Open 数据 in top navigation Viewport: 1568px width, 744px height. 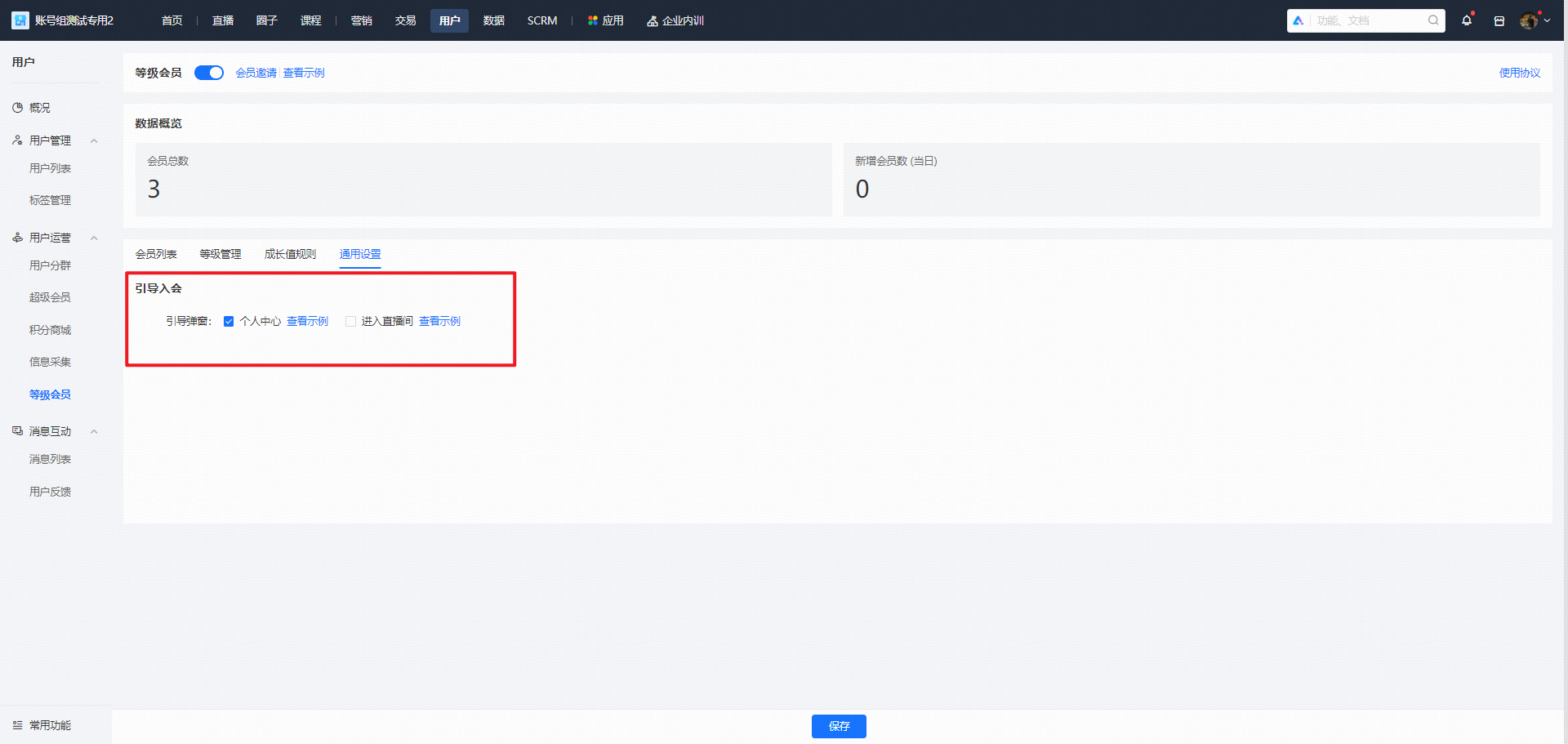(x=494, y=20)
